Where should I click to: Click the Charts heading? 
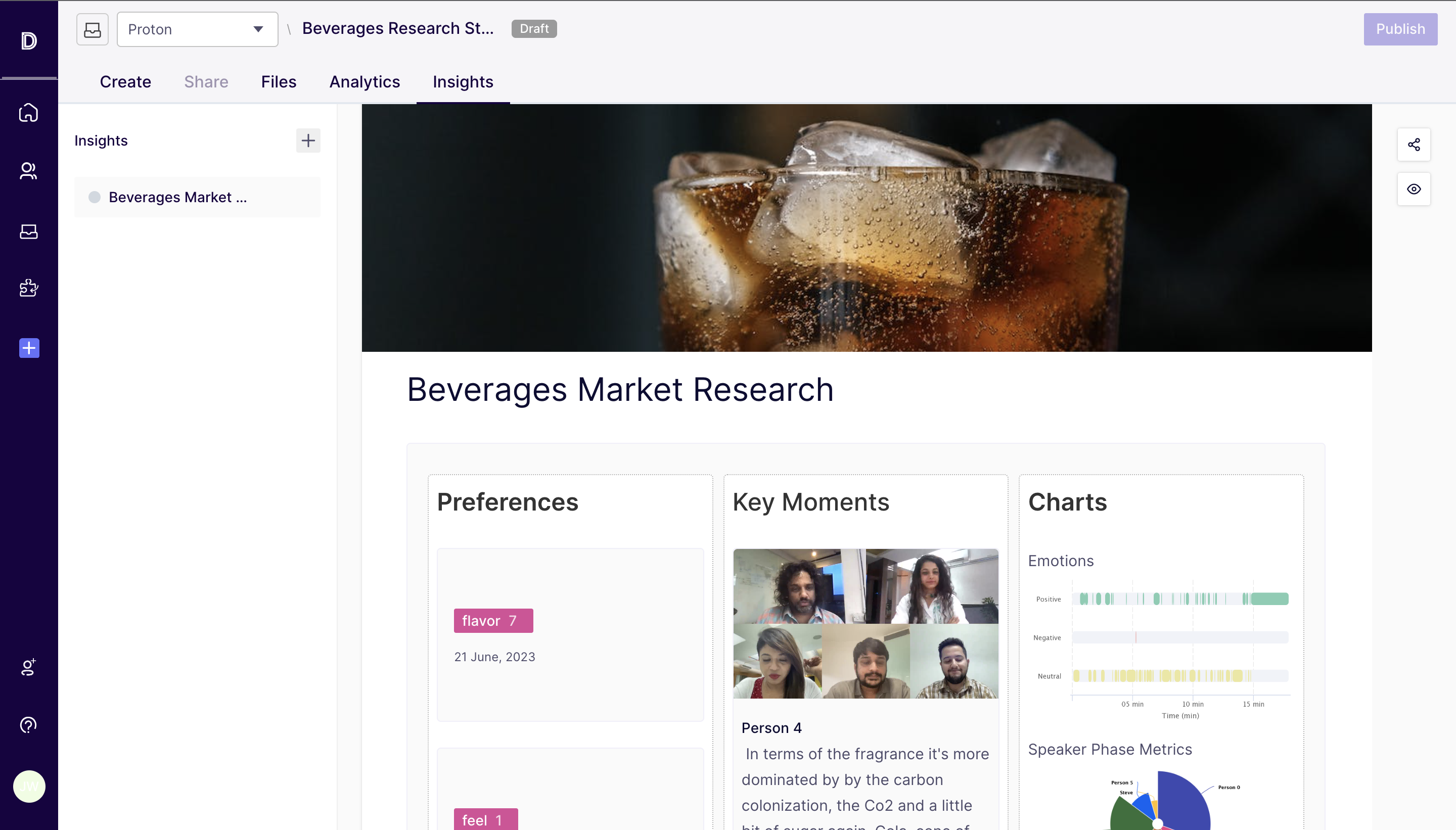1067,501
